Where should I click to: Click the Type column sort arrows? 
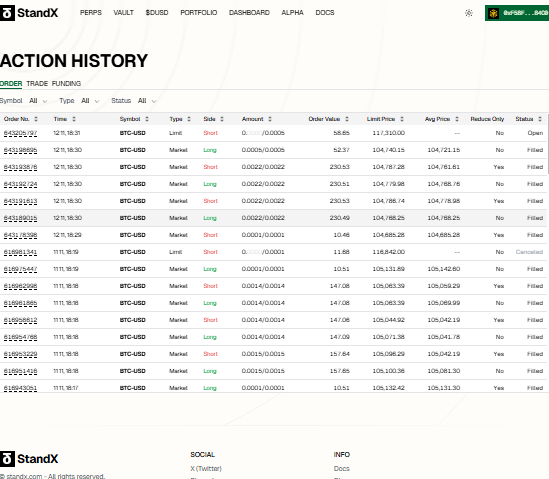click(x=189, y=119)
